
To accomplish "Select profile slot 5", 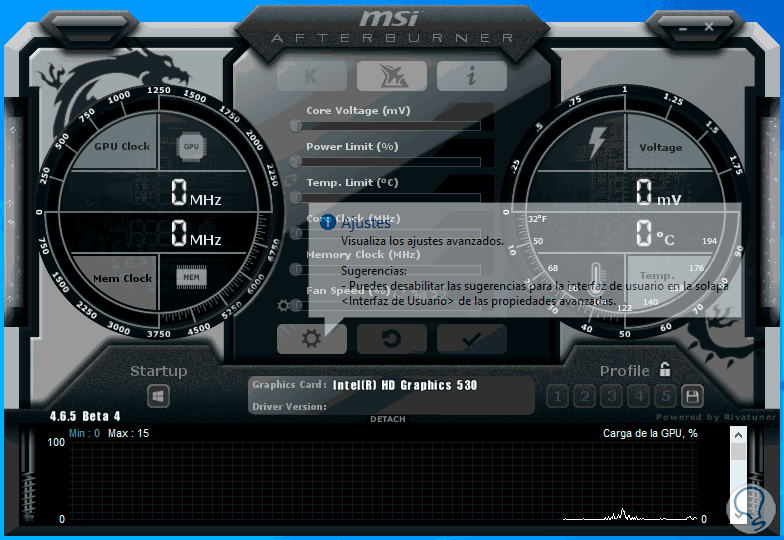I will pyautogui.click(x=666, y=396).
